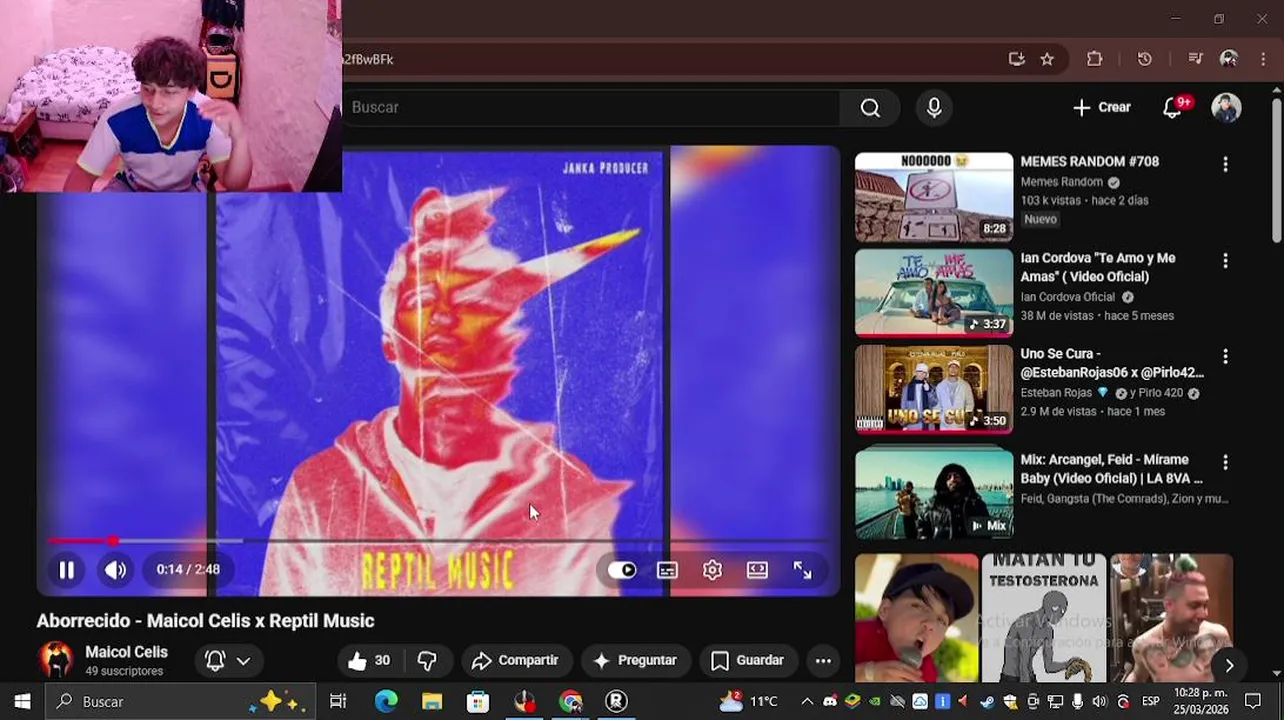1284x720 pixels.
Task: Open the 11°C weather widget
Action: pos(749,701)
